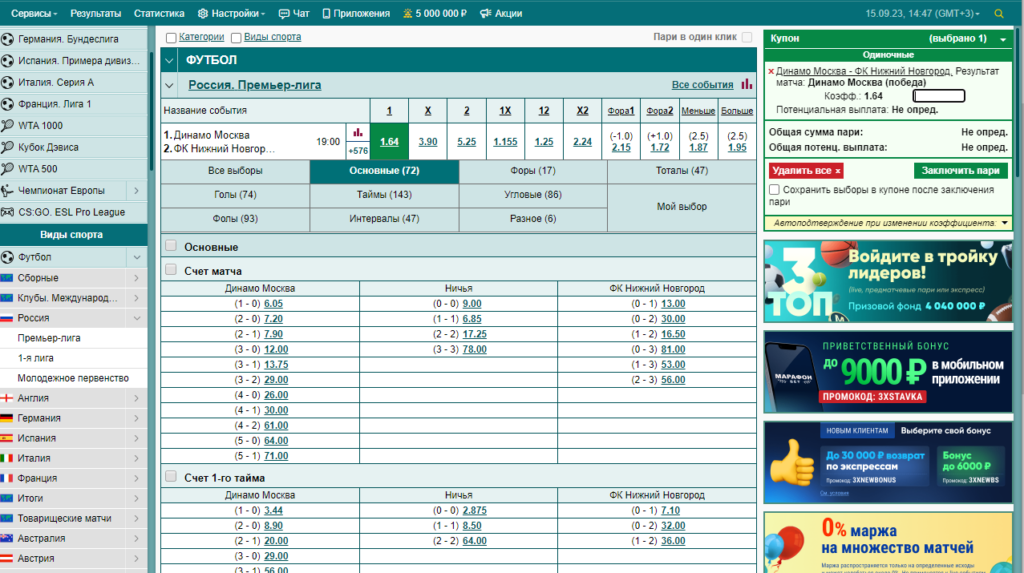Open date and timezone dropdown
The image size is (1024, 573).
click(x=923, y=13)
